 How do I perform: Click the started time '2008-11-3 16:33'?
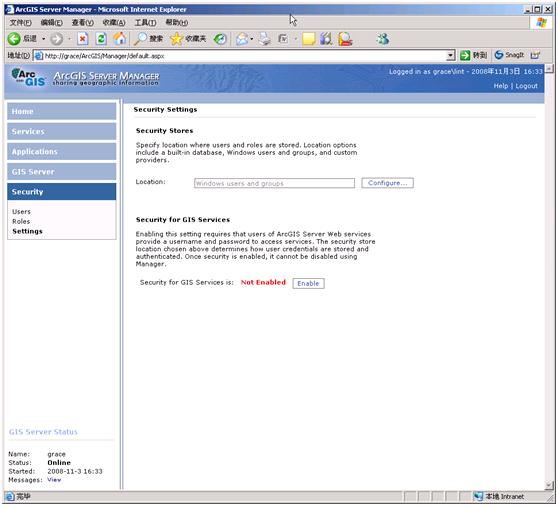coord(75,471)
